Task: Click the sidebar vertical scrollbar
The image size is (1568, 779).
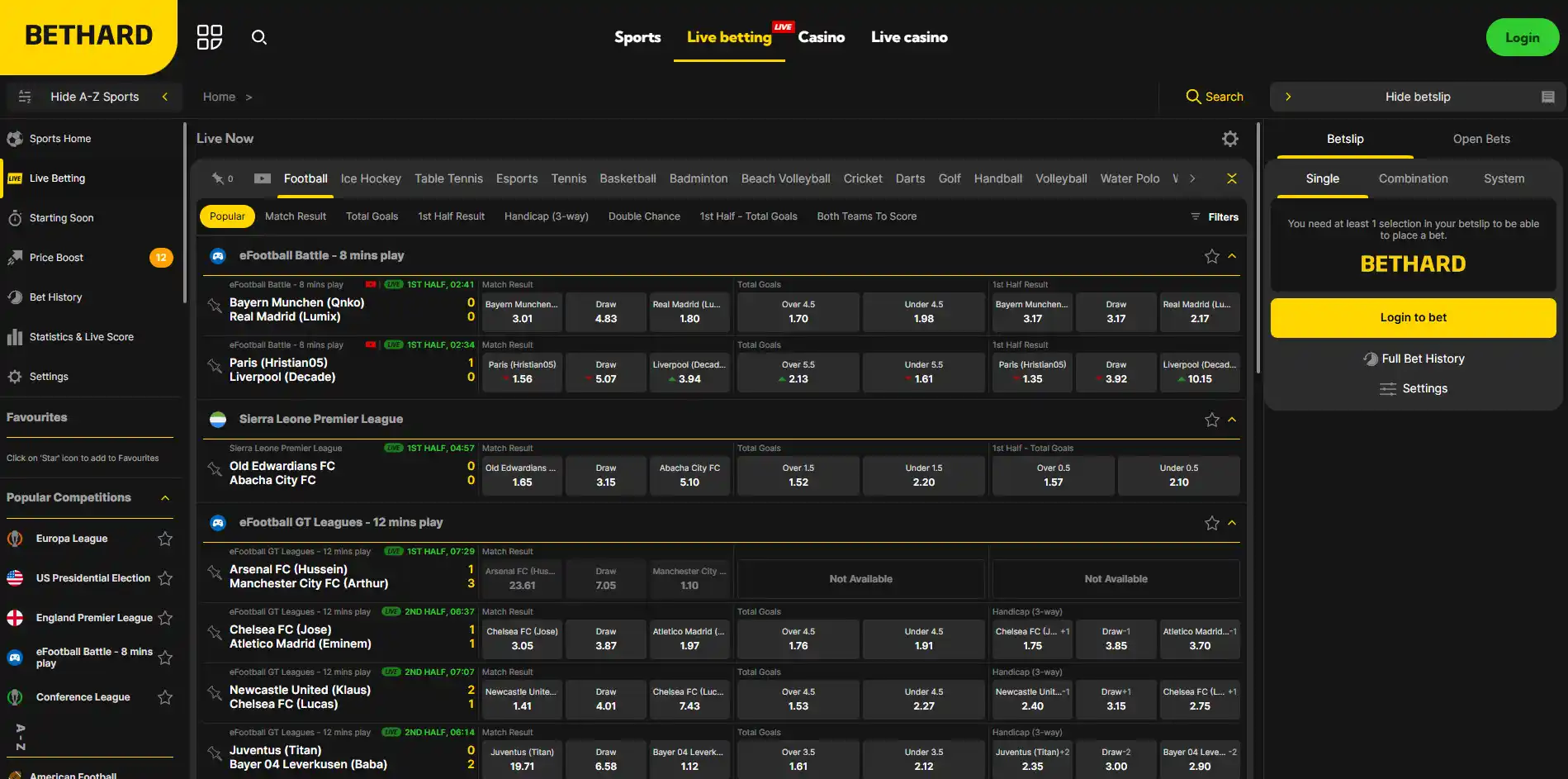Action: click(185, 212)
